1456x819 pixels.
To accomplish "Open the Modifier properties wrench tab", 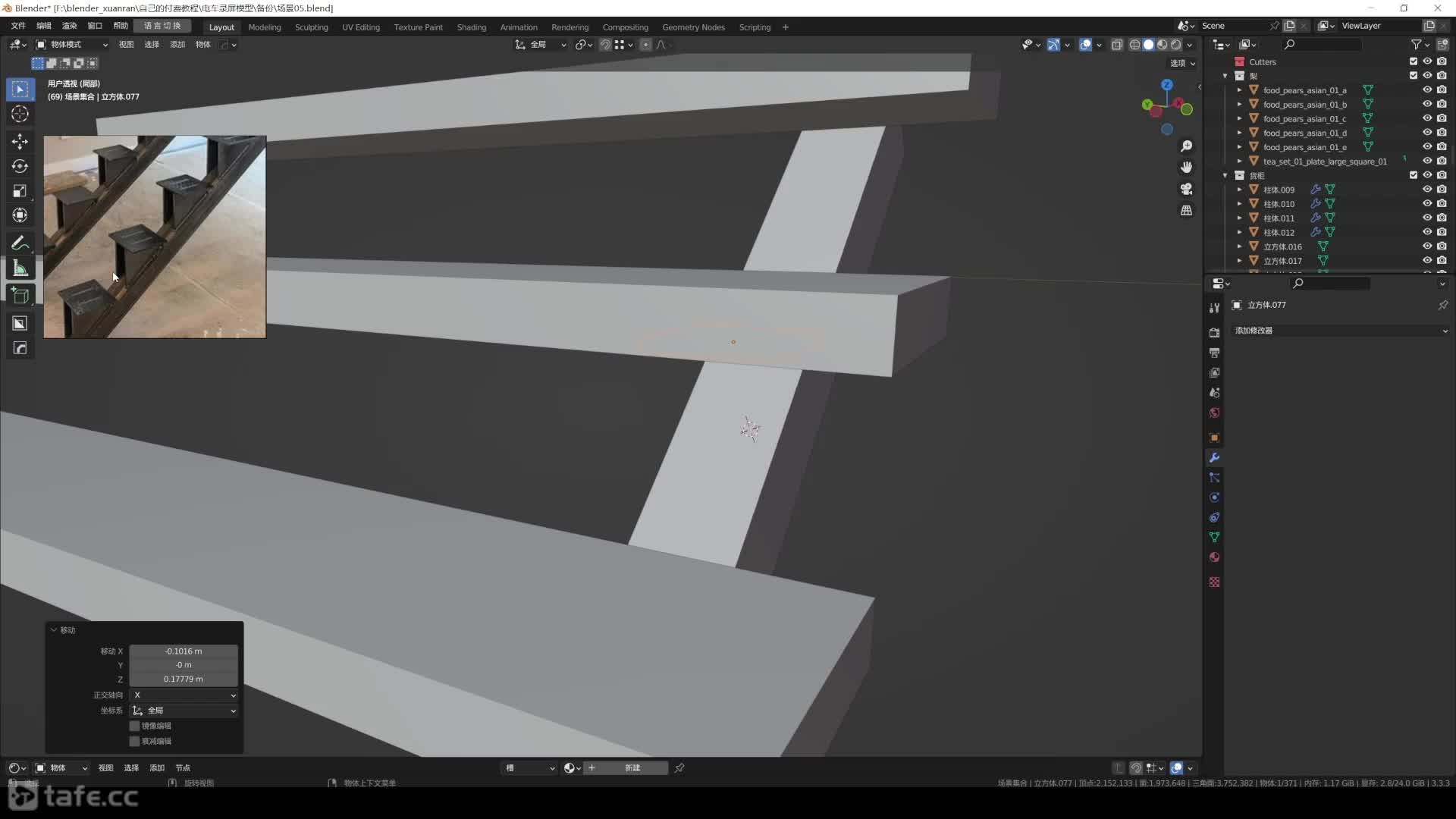I will click(x=1214, y=457).
